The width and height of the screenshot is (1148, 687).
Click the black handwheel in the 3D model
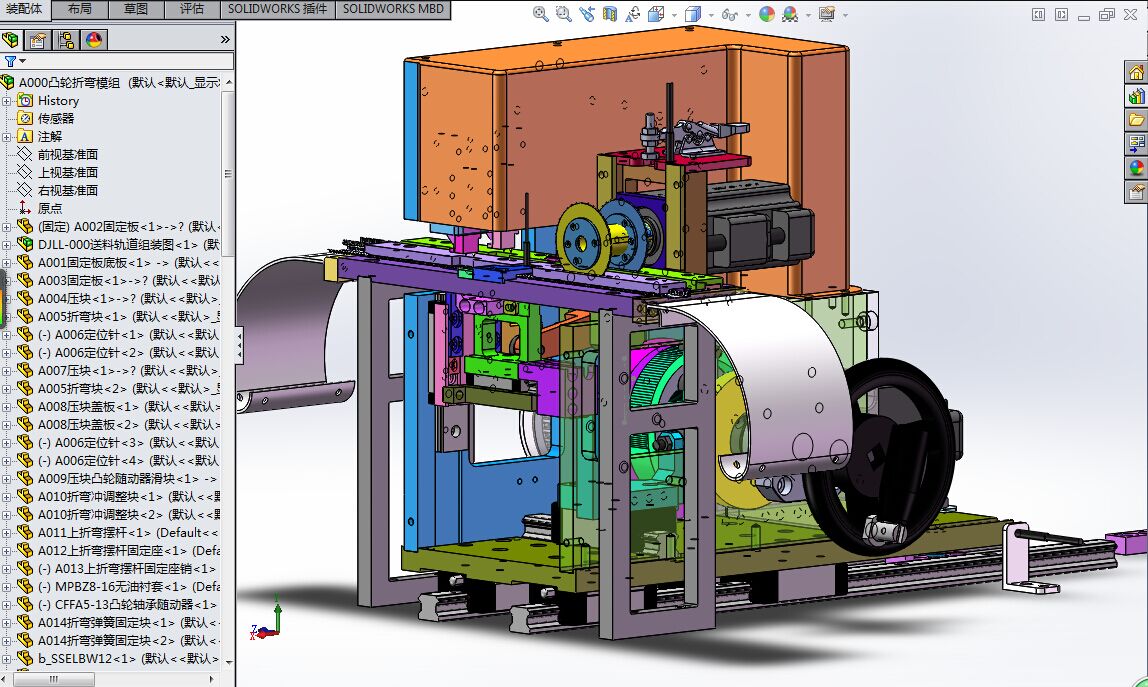(x=882, y=456)
